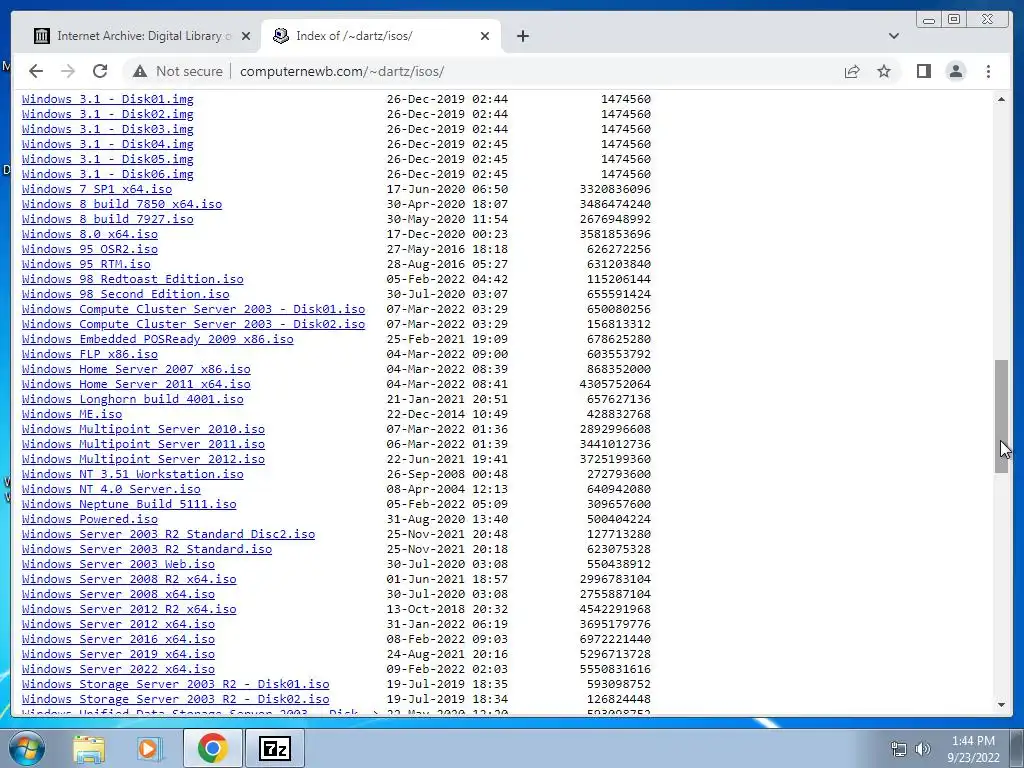Screen dimensions: 1024x768
Task: Open 7-Zip from the taskbar
Action: click(274, 748)
